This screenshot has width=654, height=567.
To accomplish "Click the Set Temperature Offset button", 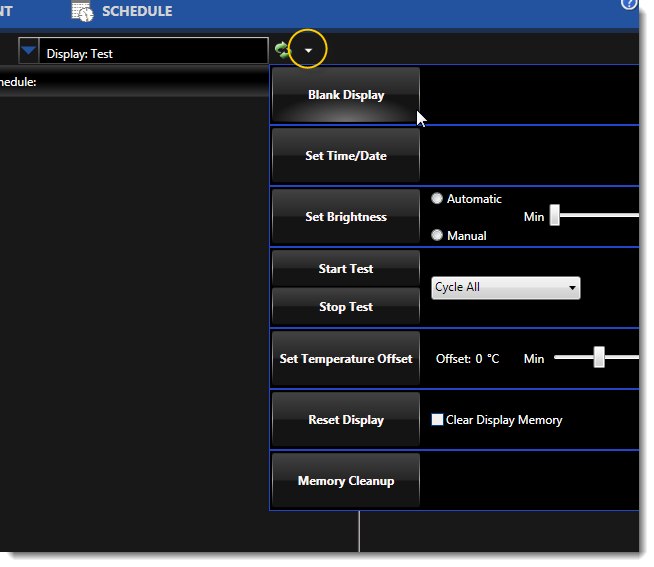I will (346, 359).
